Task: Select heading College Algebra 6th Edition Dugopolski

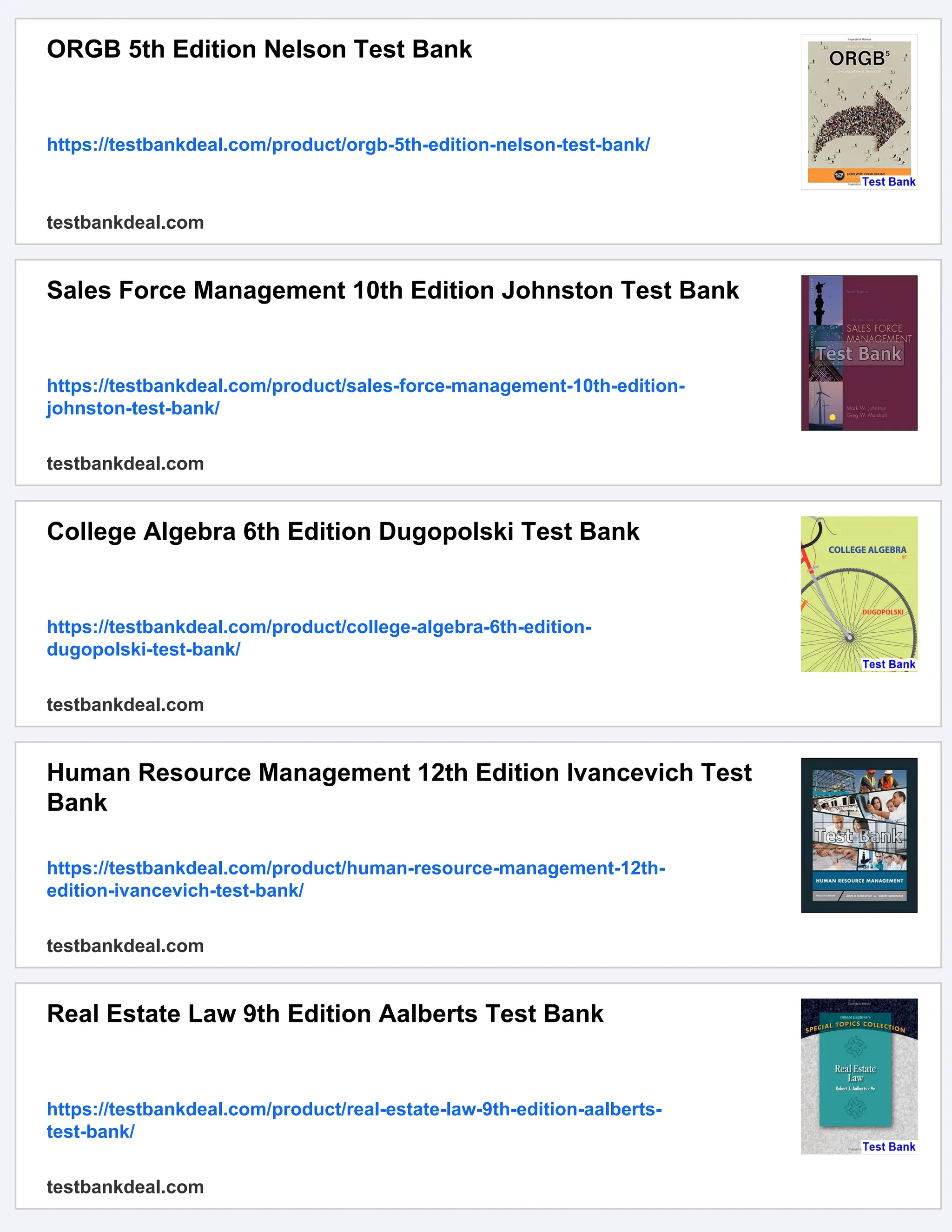Action: click(x=343, y=531)
